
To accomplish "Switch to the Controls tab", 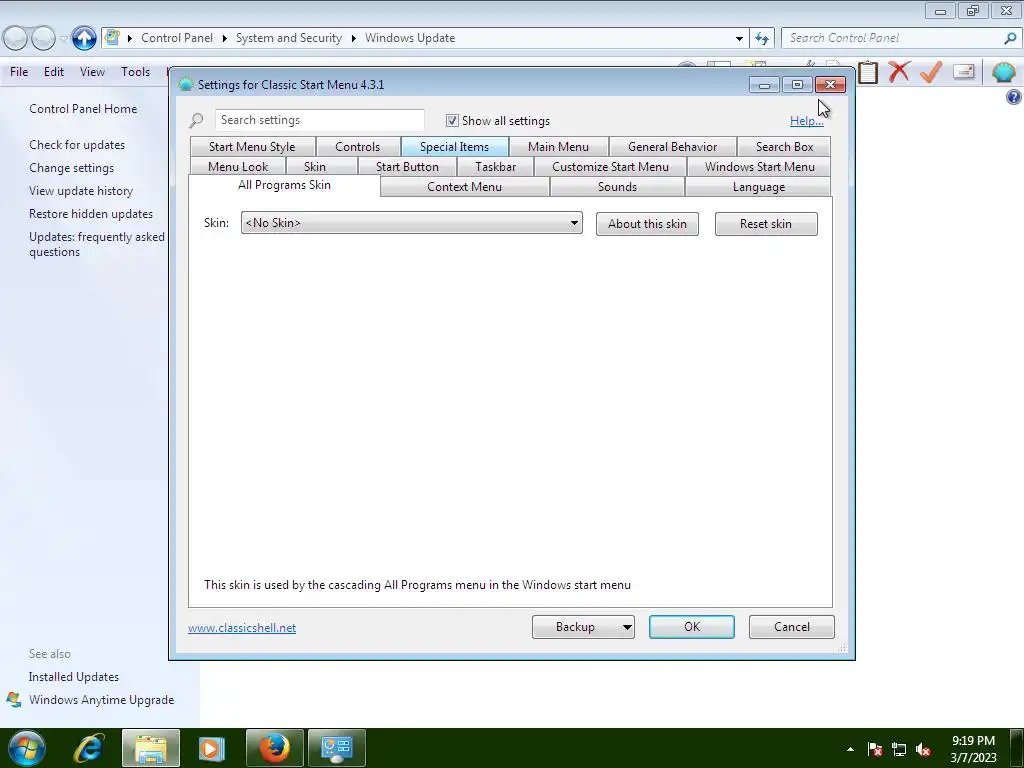I will [357, 146].
